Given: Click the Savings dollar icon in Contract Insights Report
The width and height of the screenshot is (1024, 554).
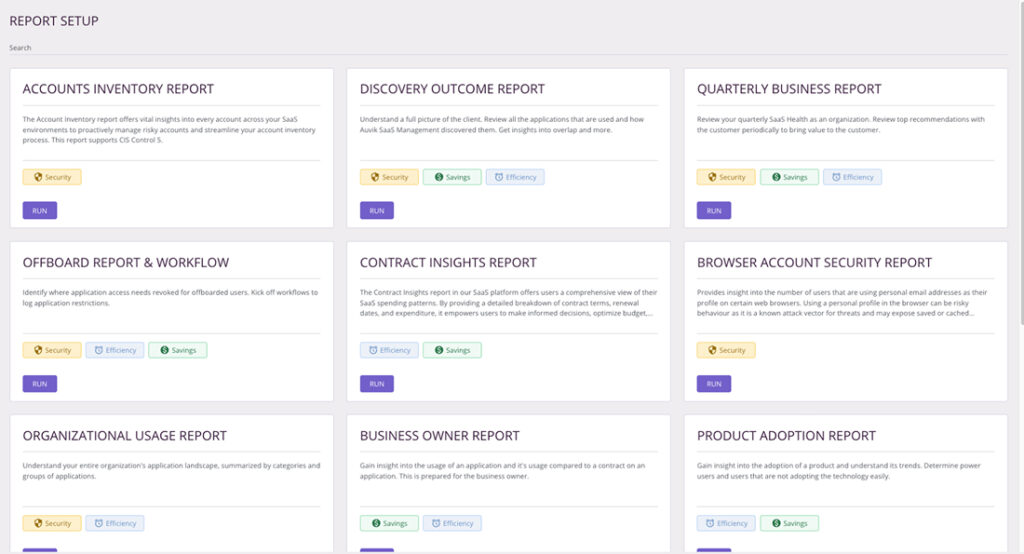Looking at the screenshot, I should point(436,350).
